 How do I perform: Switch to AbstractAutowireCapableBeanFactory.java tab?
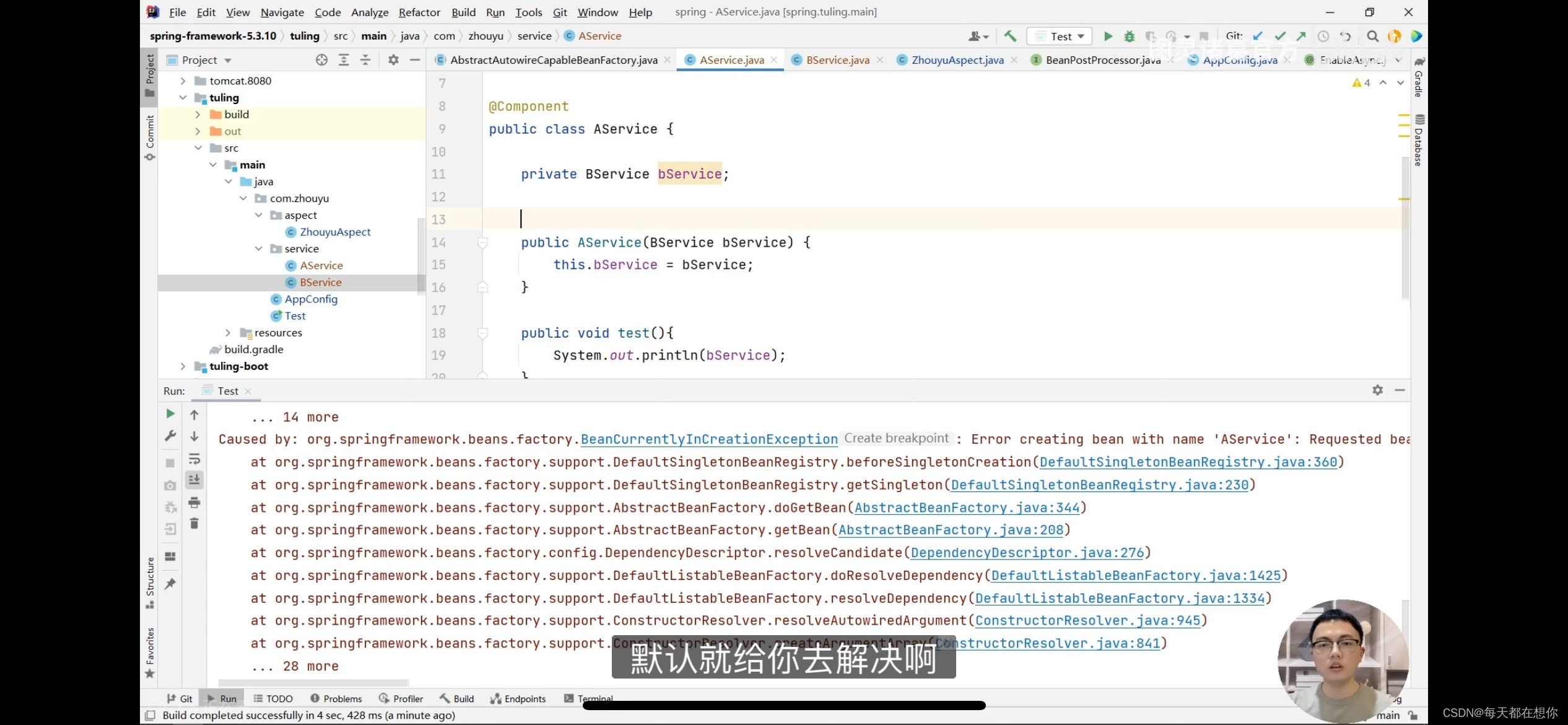554,59
